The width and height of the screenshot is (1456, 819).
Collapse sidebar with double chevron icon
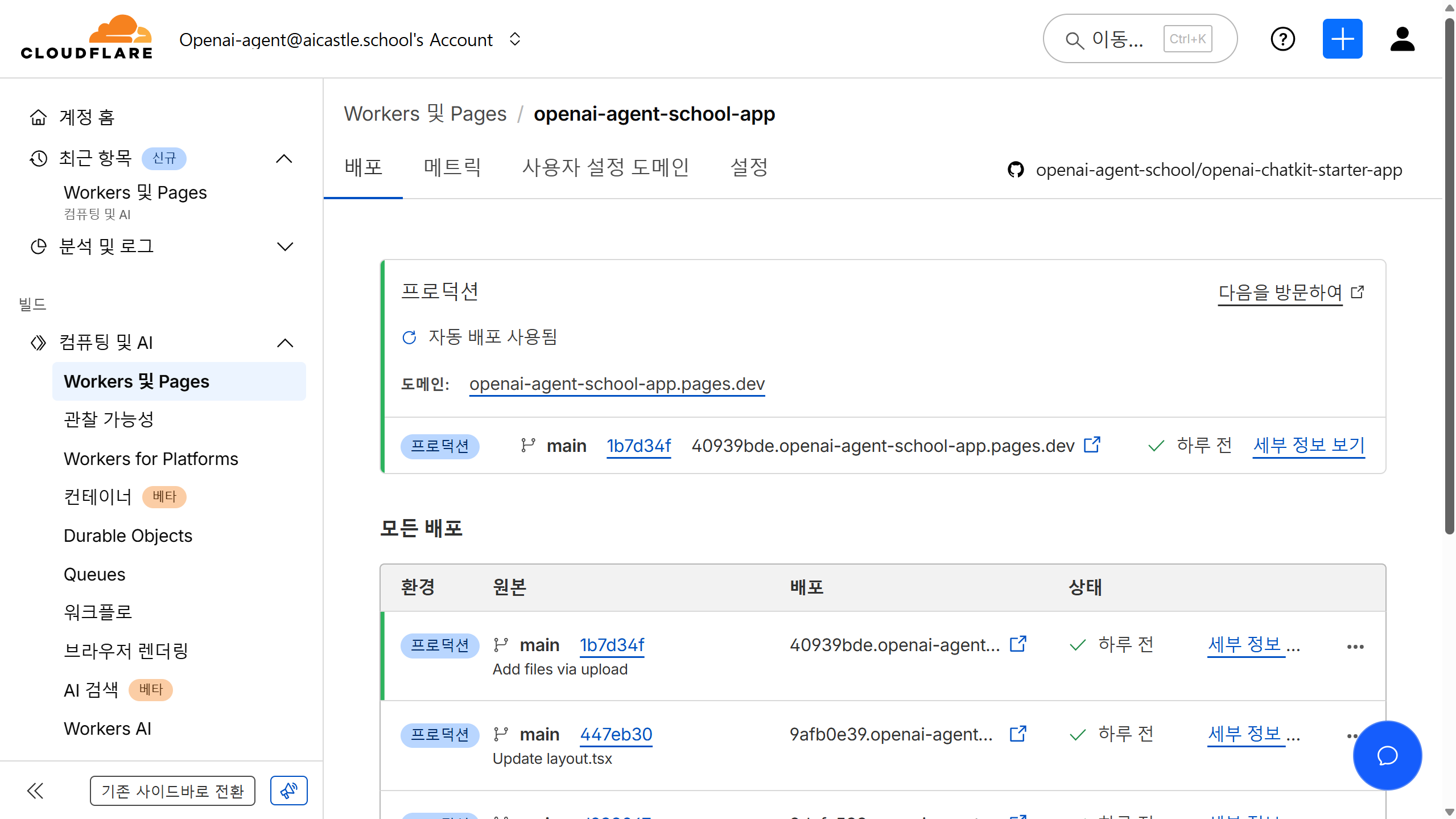[35, 791]
